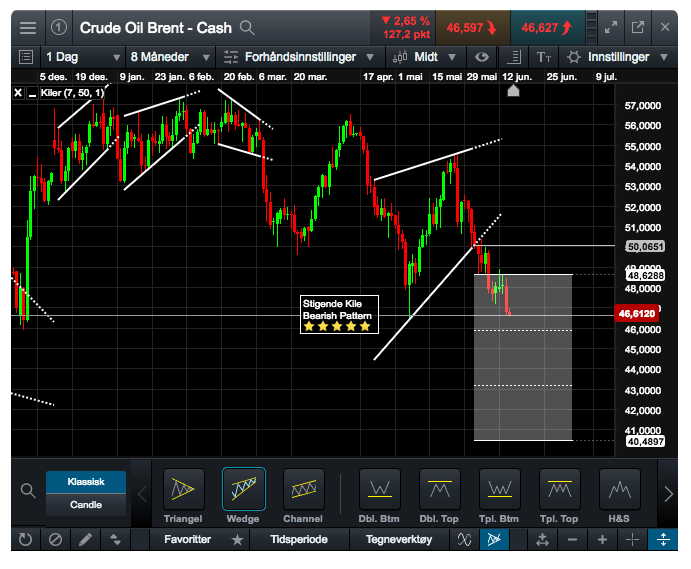Screen dimensions: 691x569
Task: Click the buy price 46,627 button
Action: point(548,27)
